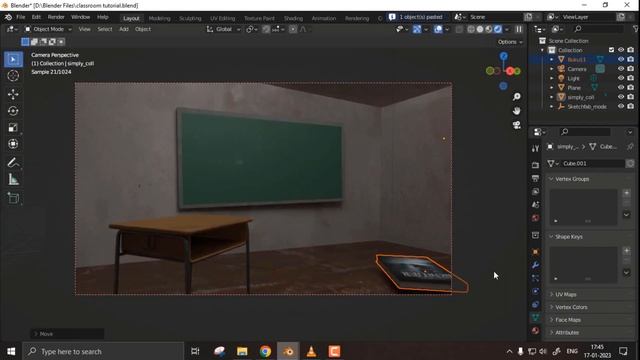Add a new vertex group with plus
The width and height of the screenshot is (640, 360).
pyautogui.click(x=627, y=193)
